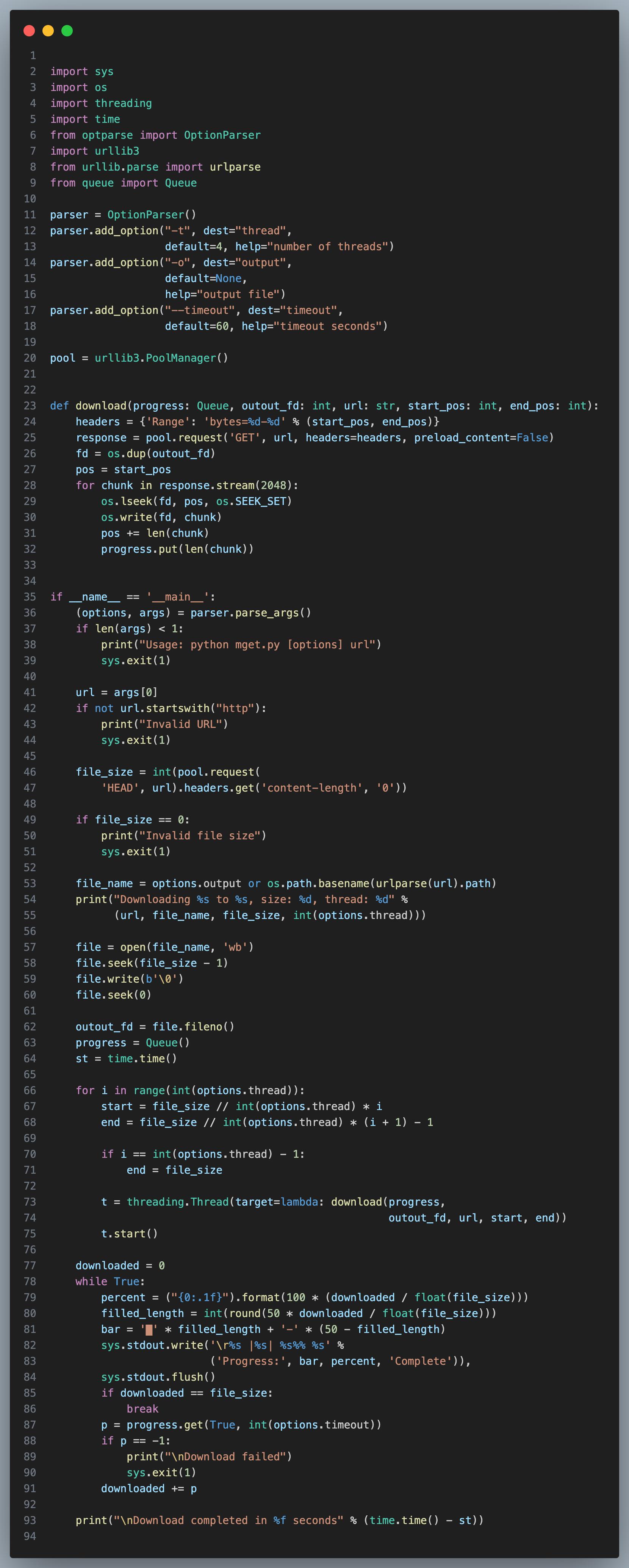Click 'sys.stdout.flush()' on line 84
Image resolution: width=629 pixels, height=1568 pixels.
pyautogui.click(x=158, y=1377)
